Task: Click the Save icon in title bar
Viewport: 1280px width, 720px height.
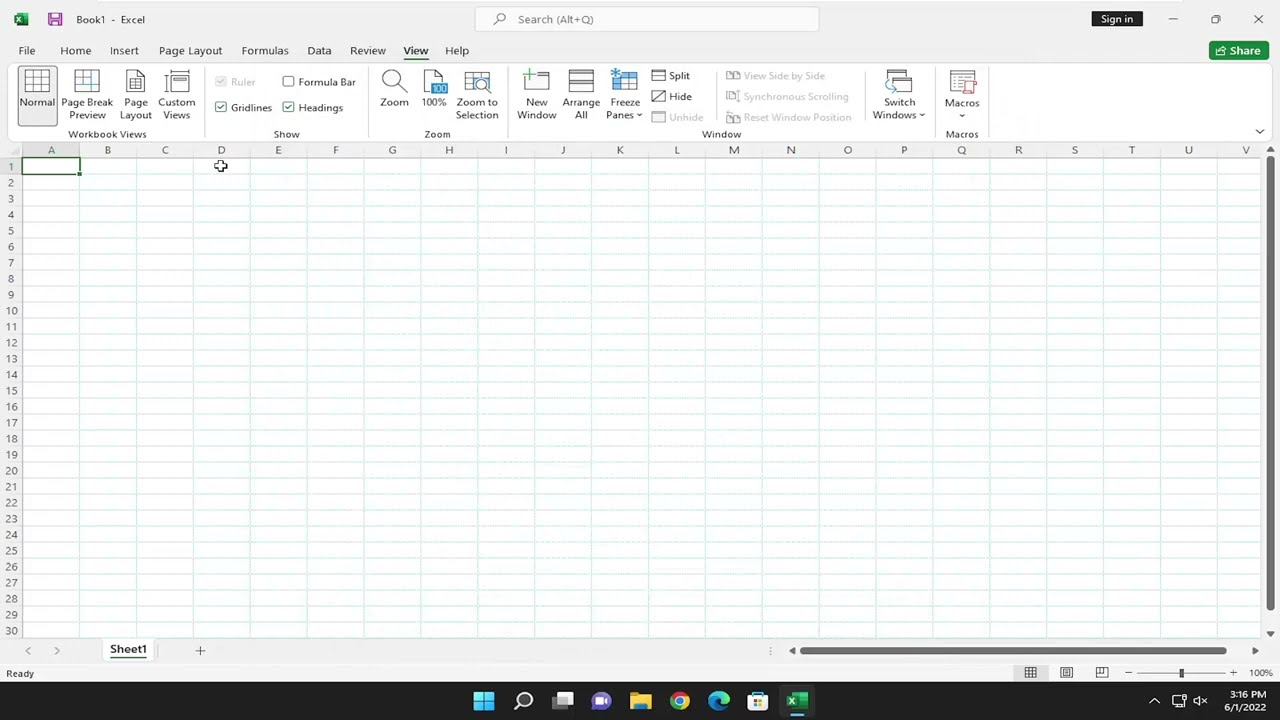Action: [55, 19]
